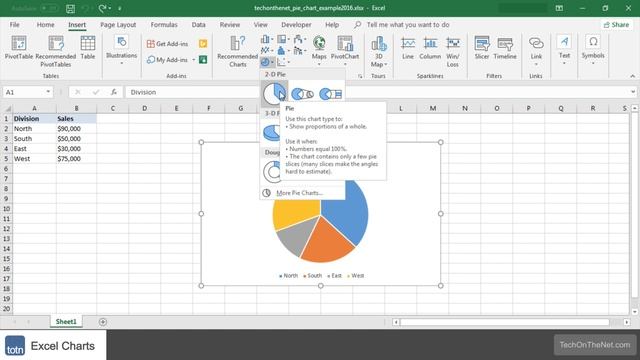Click the Redo icon
This screenshot has width=640, height=360.
pyautogui.click(x=102, y=8)
